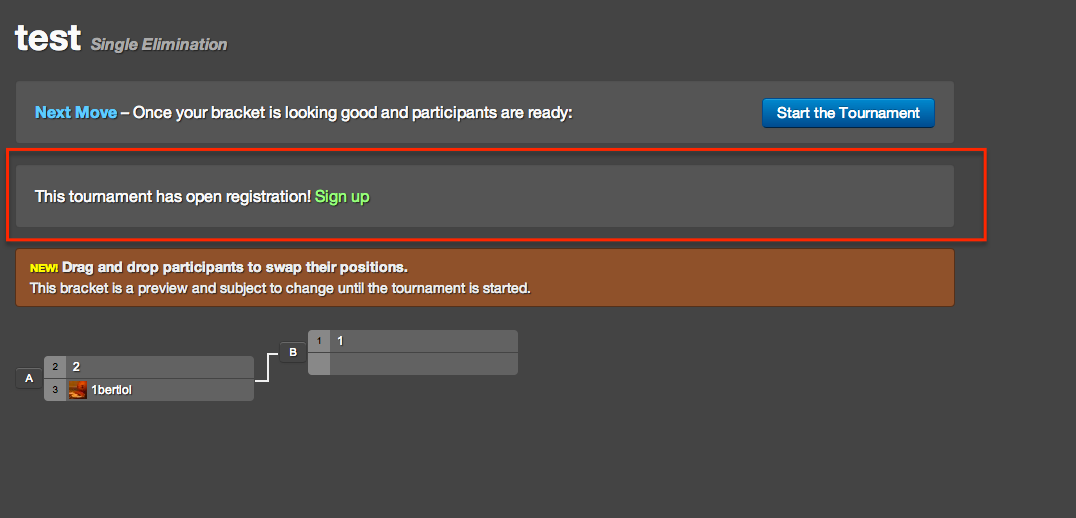The image size is (1076, 518).
Task: Follow the green Sign up link
Action: pos(342,197)
